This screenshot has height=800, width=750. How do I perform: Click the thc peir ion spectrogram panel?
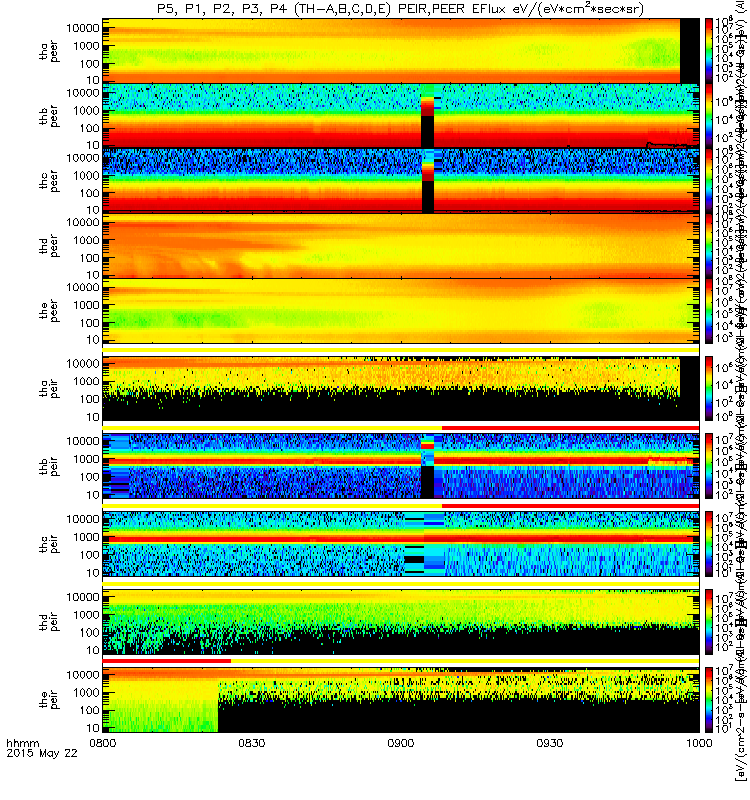pyautogui.click(x=401, y=544)
